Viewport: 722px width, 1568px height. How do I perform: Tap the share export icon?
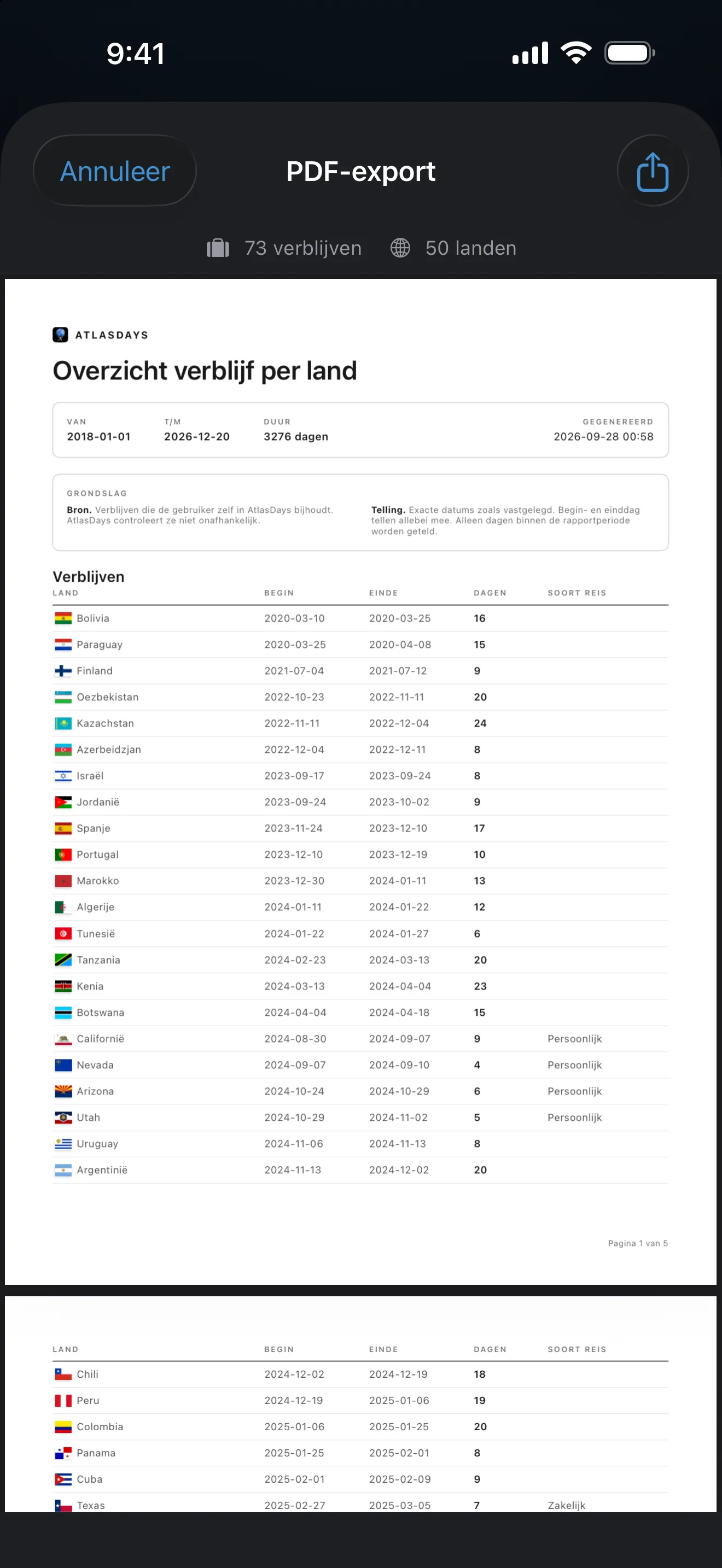(653, 171)
